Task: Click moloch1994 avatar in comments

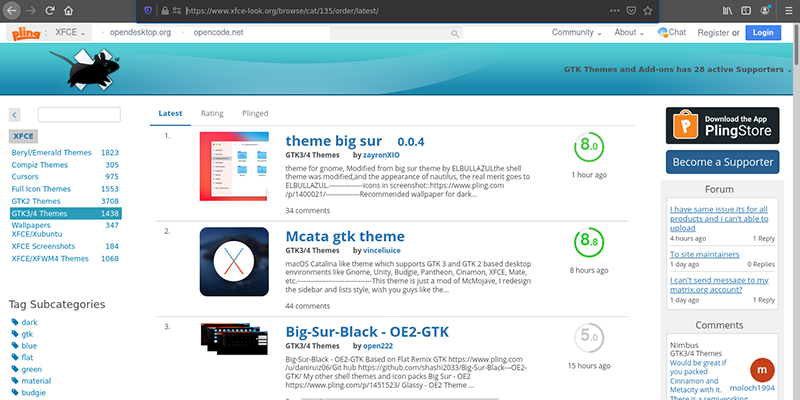Action: [x=762, y=370]
